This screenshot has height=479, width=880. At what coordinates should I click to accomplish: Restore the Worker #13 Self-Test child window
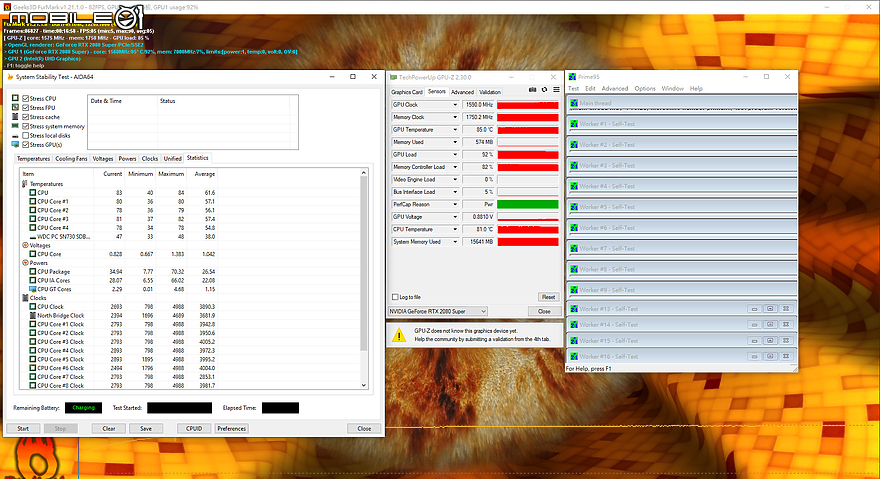[770, 309]
